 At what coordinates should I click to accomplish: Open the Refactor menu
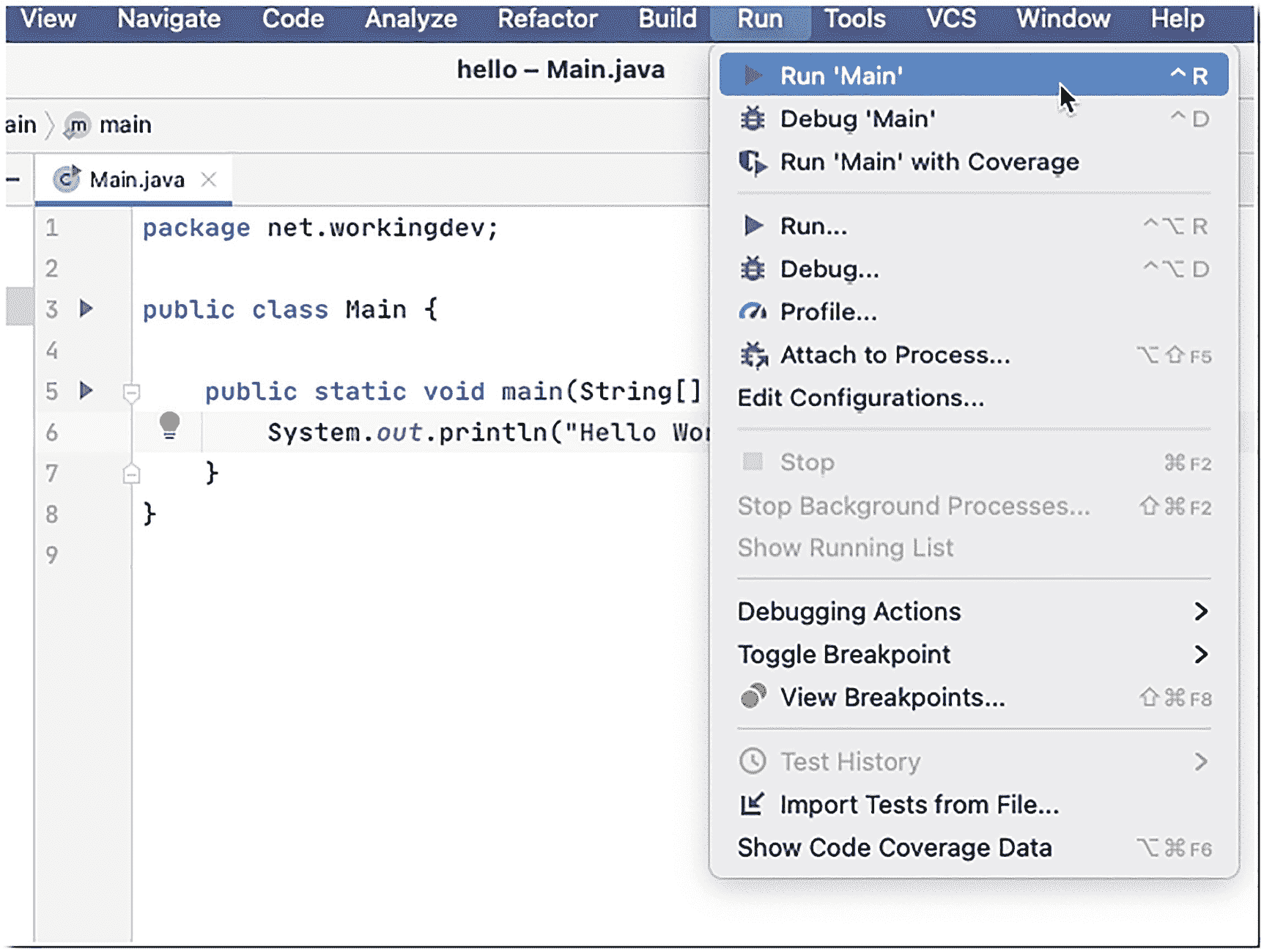point(547,19)
